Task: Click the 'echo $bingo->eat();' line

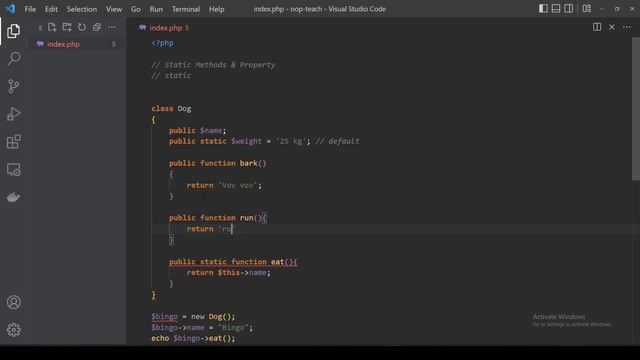Action: point(193,338)
